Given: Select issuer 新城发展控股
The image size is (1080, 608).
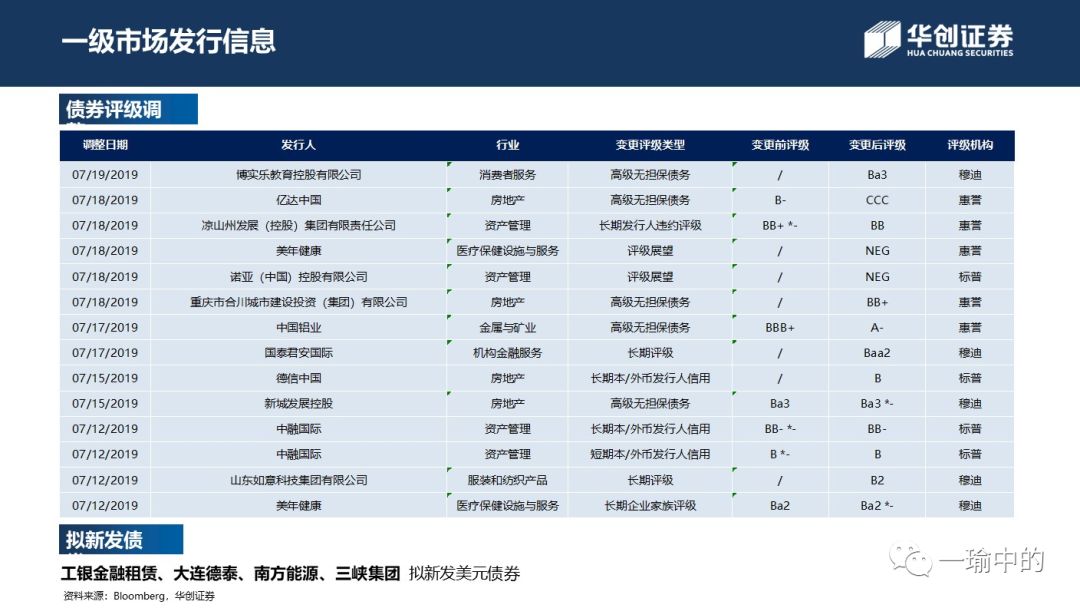Looking at the screenshot, I should (298, 403).
